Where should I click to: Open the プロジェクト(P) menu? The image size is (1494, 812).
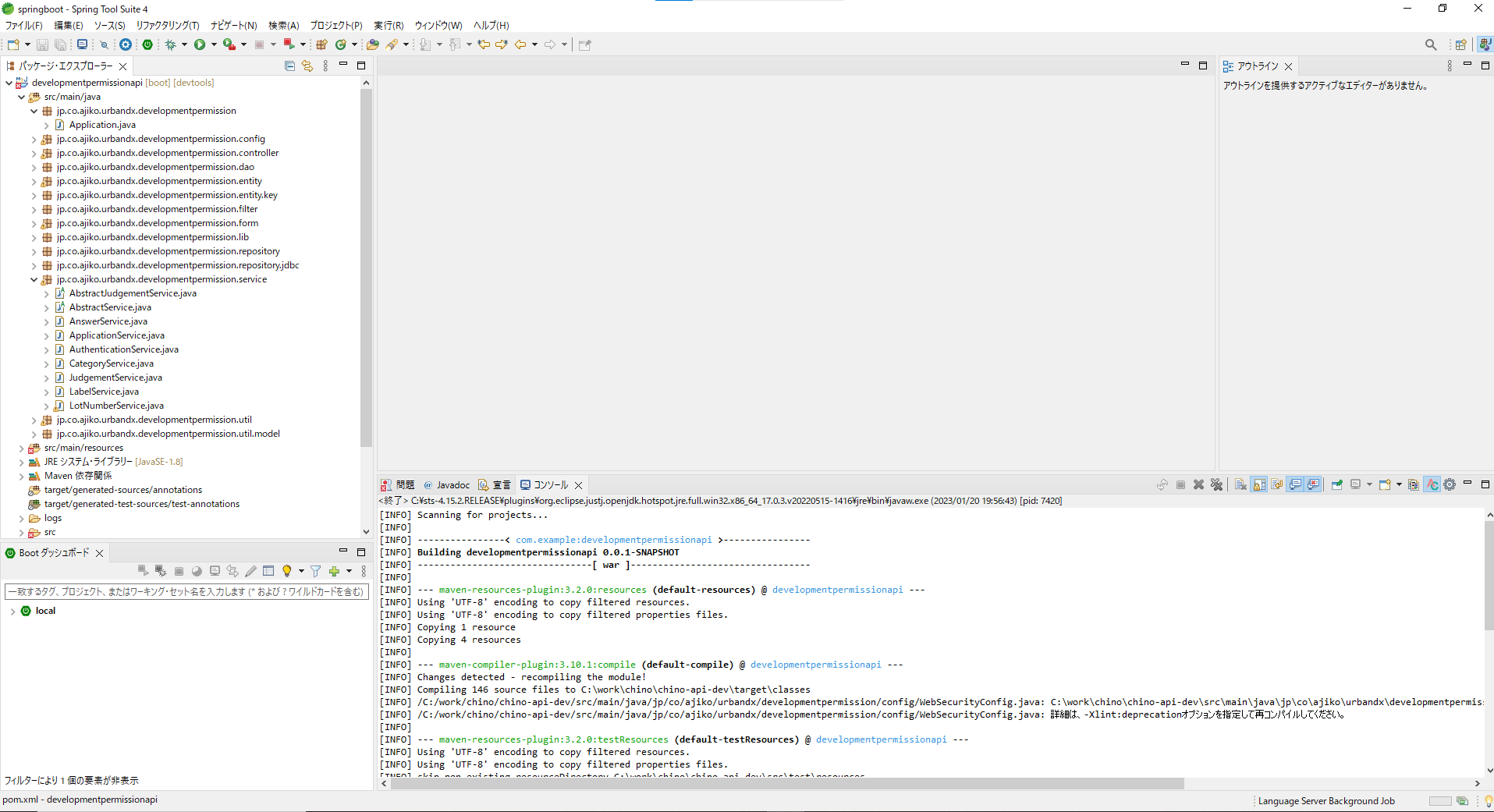coord(335,25)
